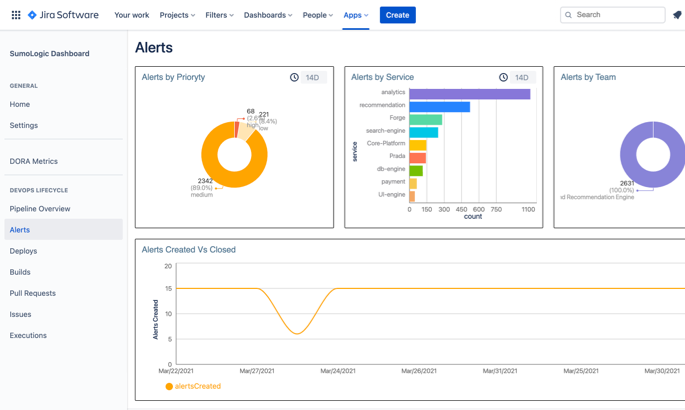Open Pull Requests in sidebar
The height and width of the screenshot is (410, 685).
pyautogui.click(x=33, y=293)
